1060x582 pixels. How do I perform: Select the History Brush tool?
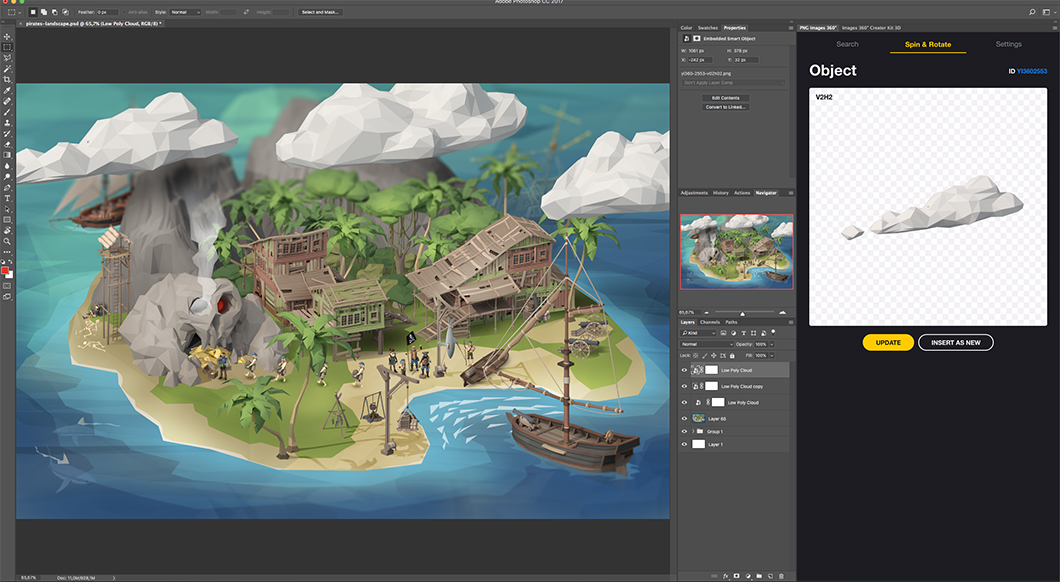coord(7,134)
